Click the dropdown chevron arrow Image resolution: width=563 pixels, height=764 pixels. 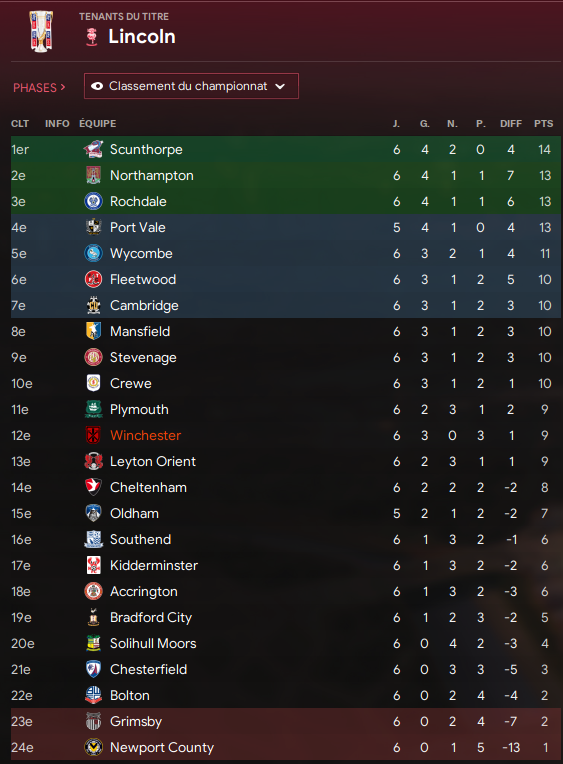pos(280,86)
